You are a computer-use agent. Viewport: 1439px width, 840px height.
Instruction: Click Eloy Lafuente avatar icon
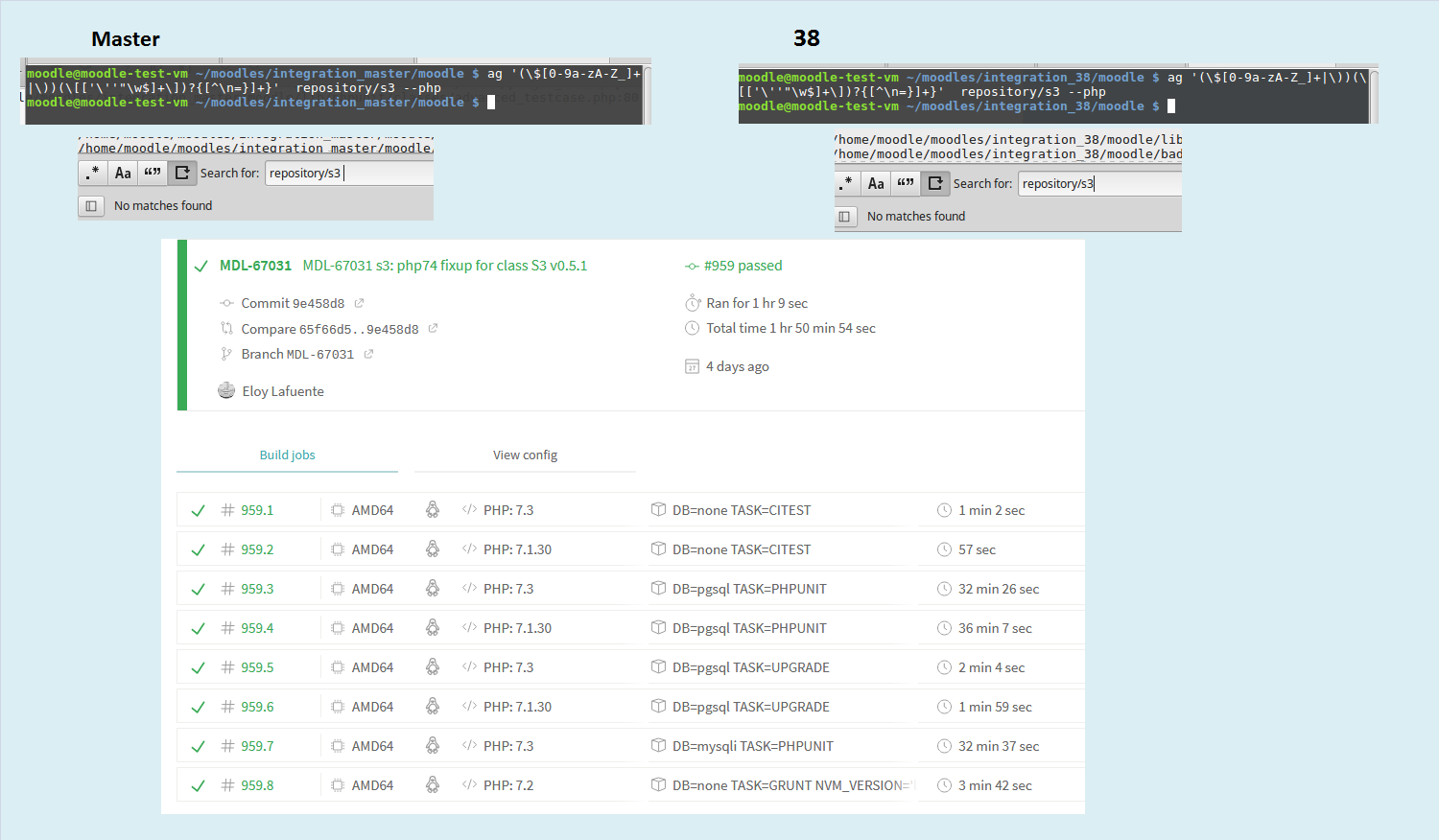tap(226, 390)
